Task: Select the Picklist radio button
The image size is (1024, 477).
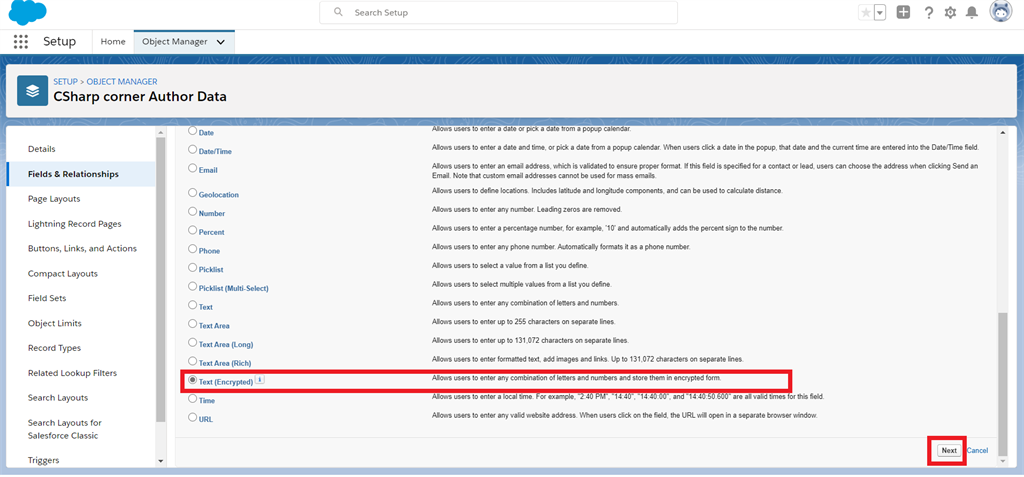Action: [x=193, y=267]
